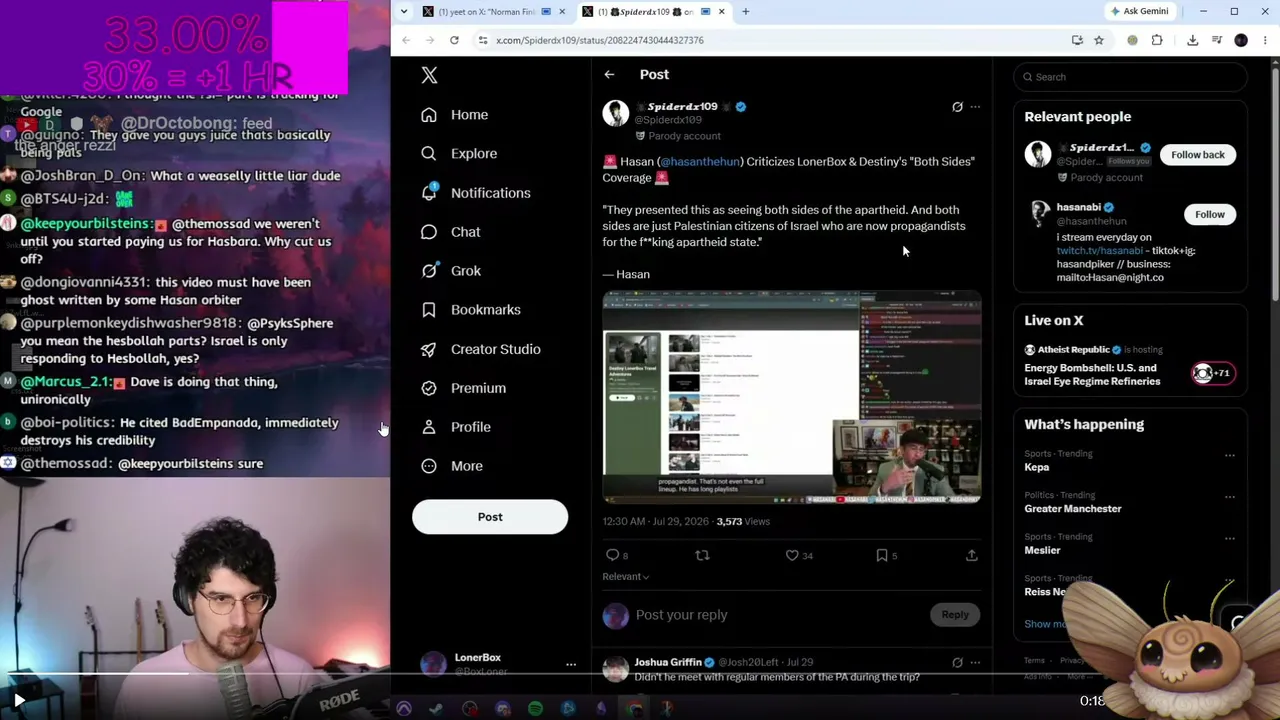
Task: Open more options for Meslier trend
Action: [x=1230, y=539]
